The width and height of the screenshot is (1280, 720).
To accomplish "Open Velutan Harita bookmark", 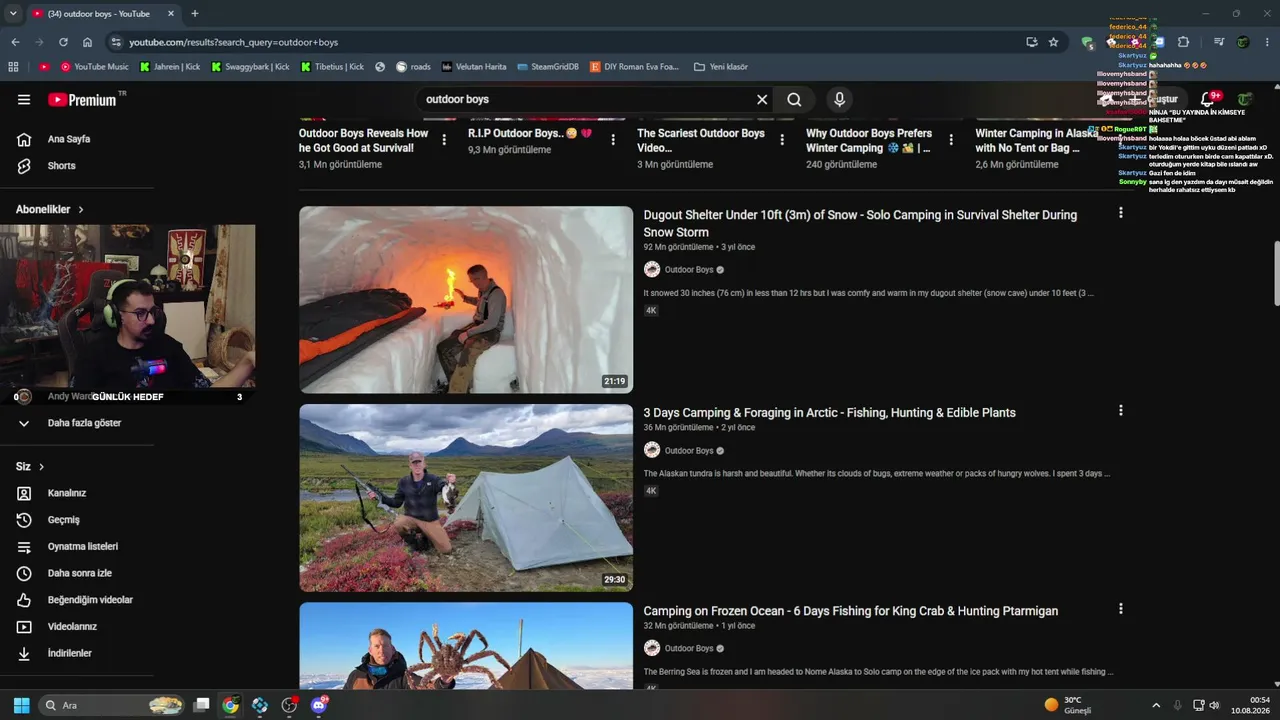I will (474, 67).
